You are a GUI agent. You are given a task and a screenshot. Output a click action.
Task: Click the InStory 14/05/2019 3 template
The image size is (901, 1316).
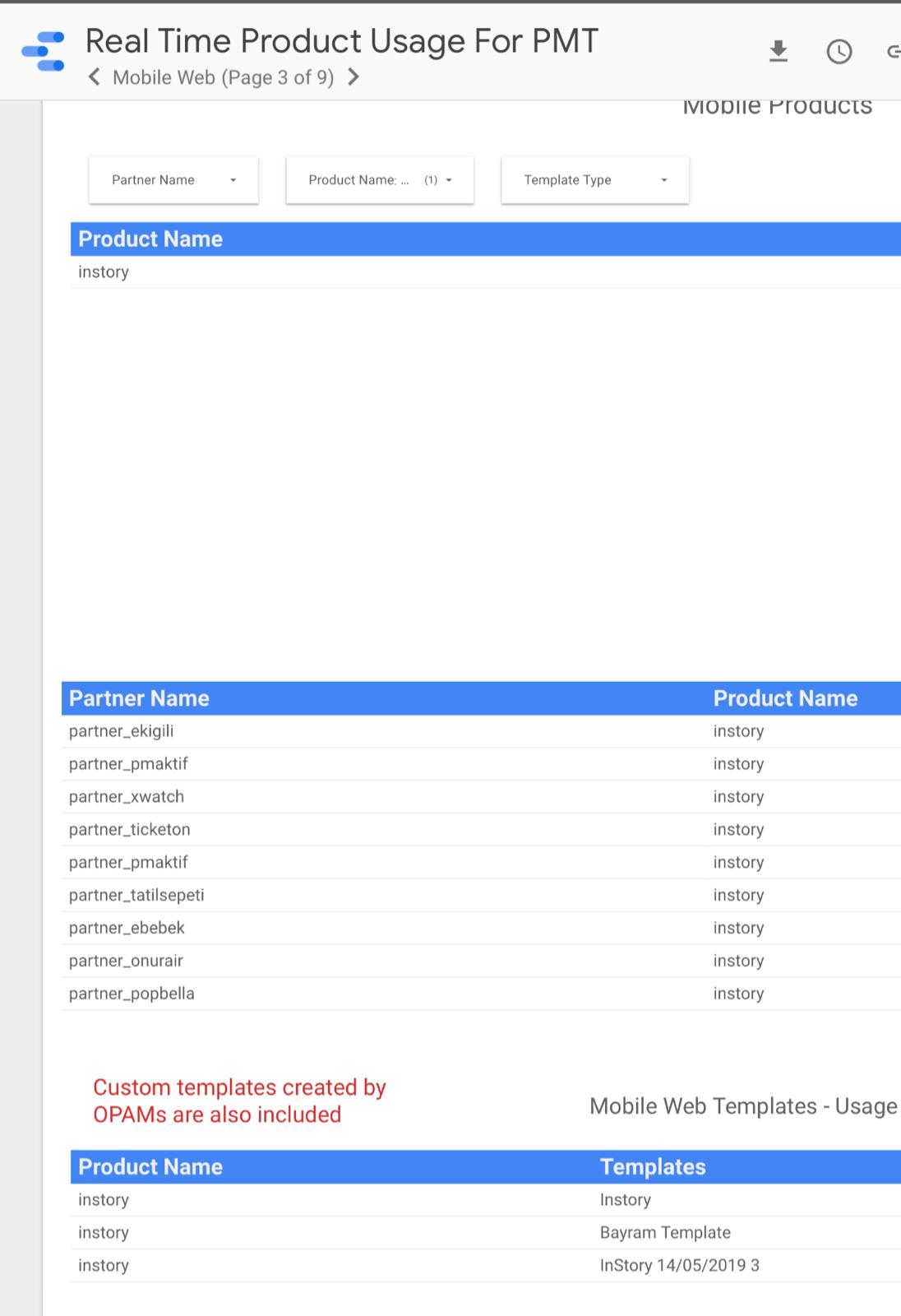coord(679,1266)
